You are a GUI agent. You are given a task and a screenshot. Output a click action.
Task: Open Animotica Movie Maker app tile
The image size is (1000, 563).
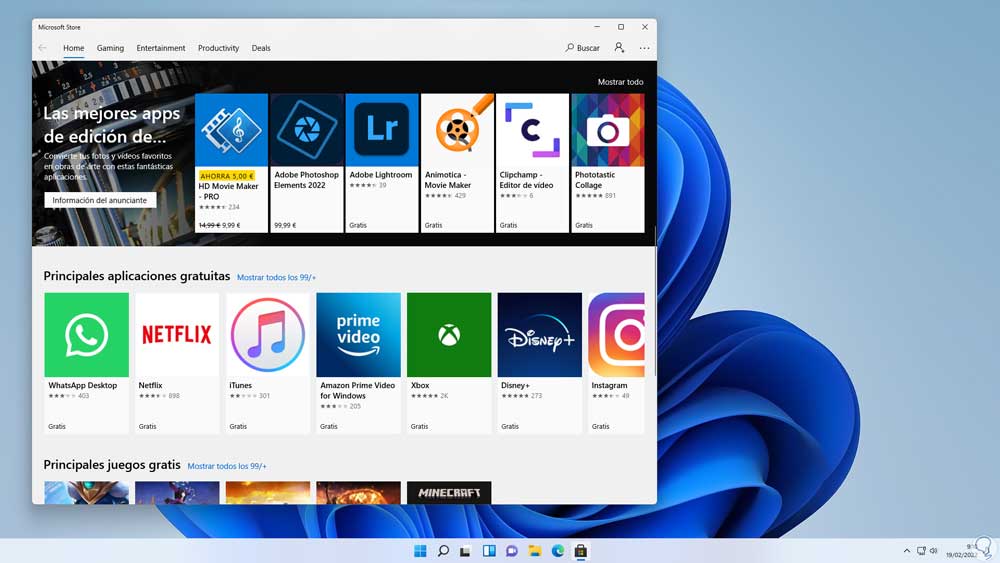click(457, 163)
